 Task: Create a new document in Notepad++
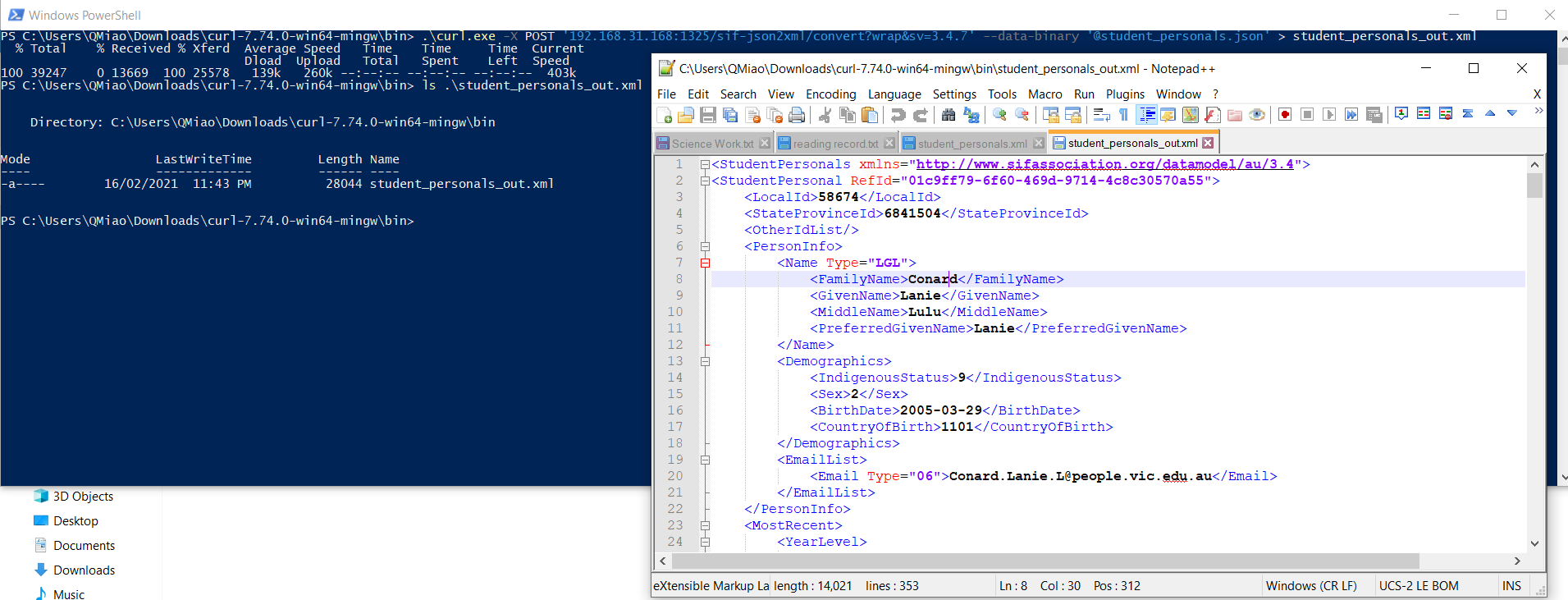pyautogui.click(x=665, y=115)
